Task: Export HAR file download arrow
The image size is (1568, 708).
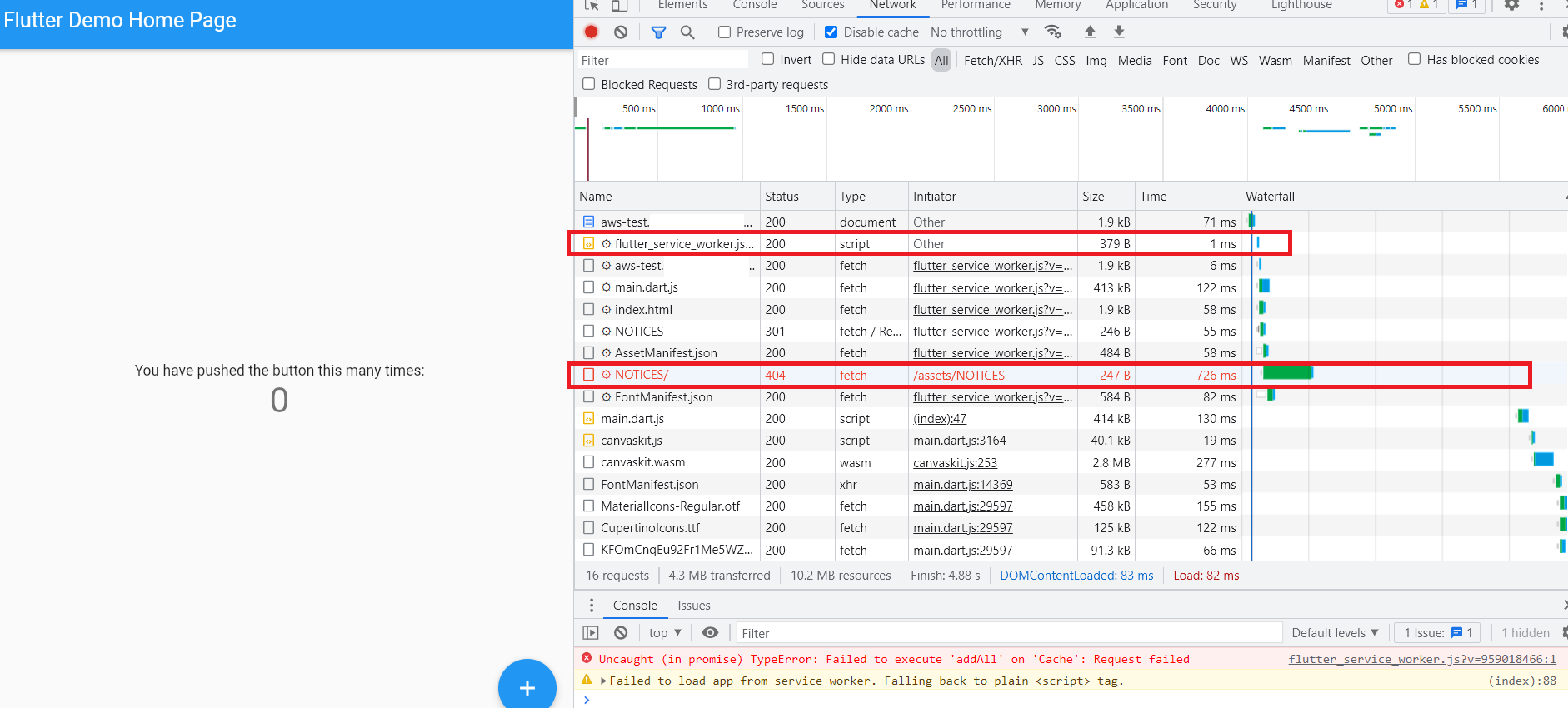Action: pyautogui.click(x=1119, y=32)
